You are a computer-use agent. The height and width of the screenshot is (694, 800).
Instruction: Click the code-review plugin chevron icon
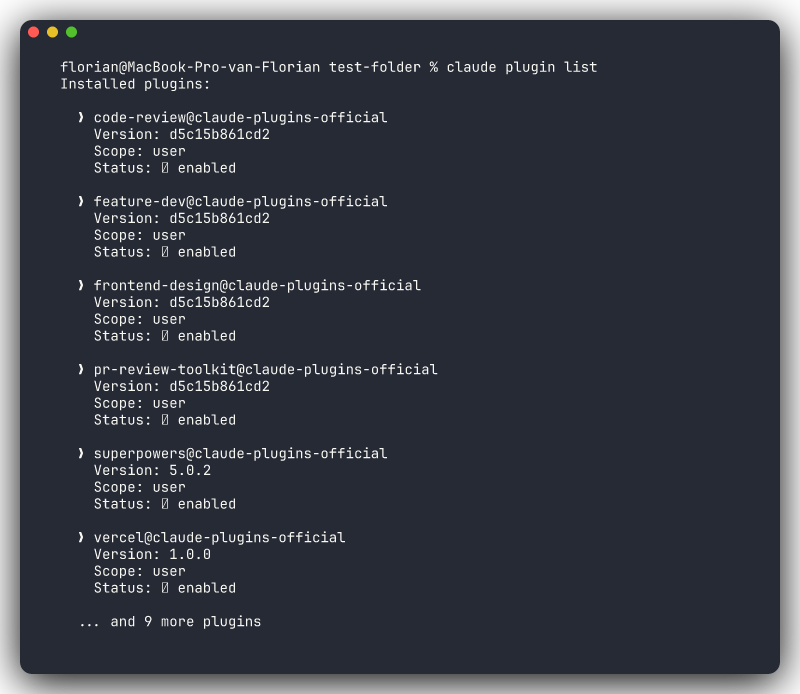(83, 117)
